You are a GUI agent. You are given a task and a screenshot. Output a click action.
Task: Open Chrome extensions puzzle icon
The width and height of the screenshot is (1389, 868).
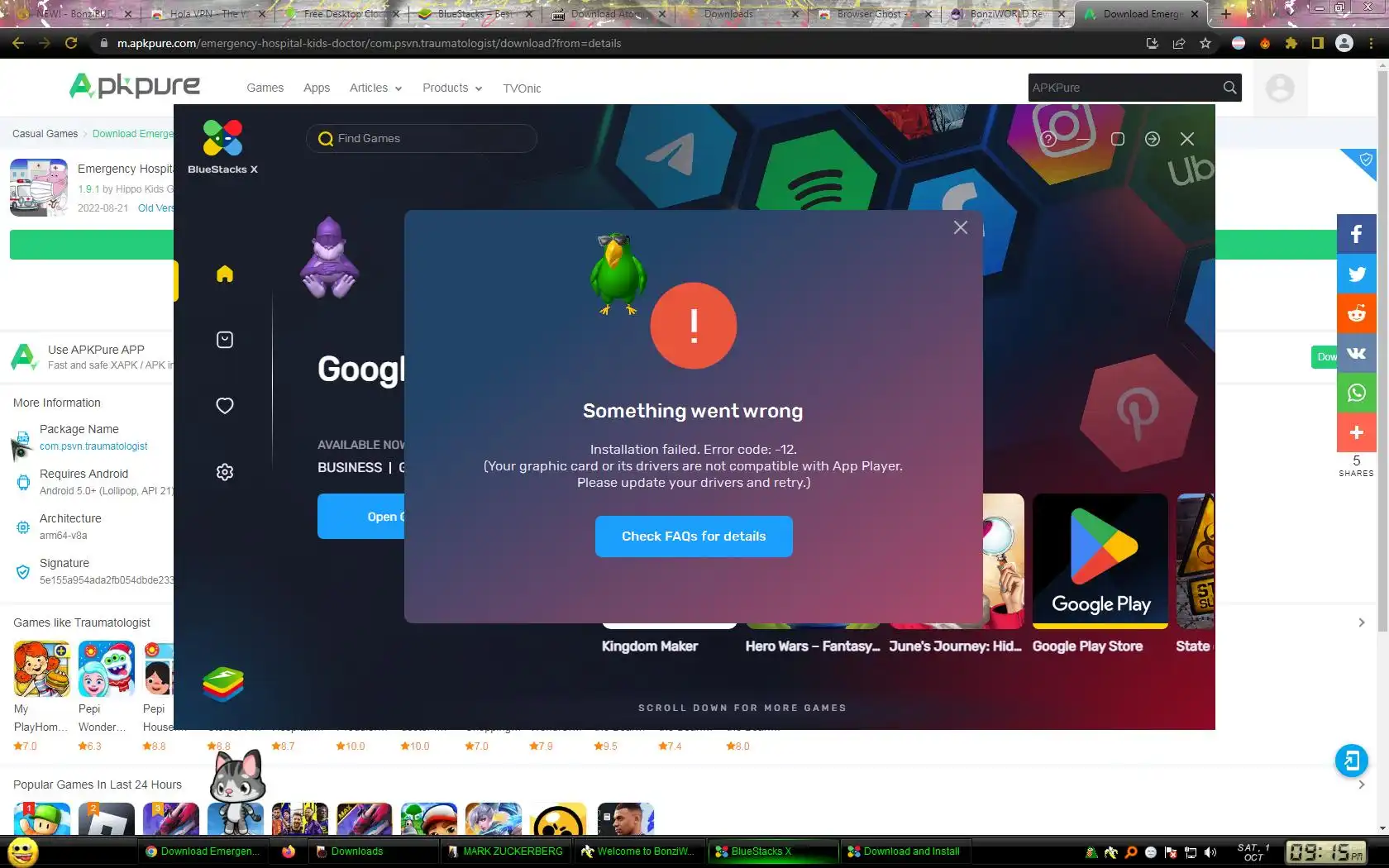click(x=1291, y=43)
